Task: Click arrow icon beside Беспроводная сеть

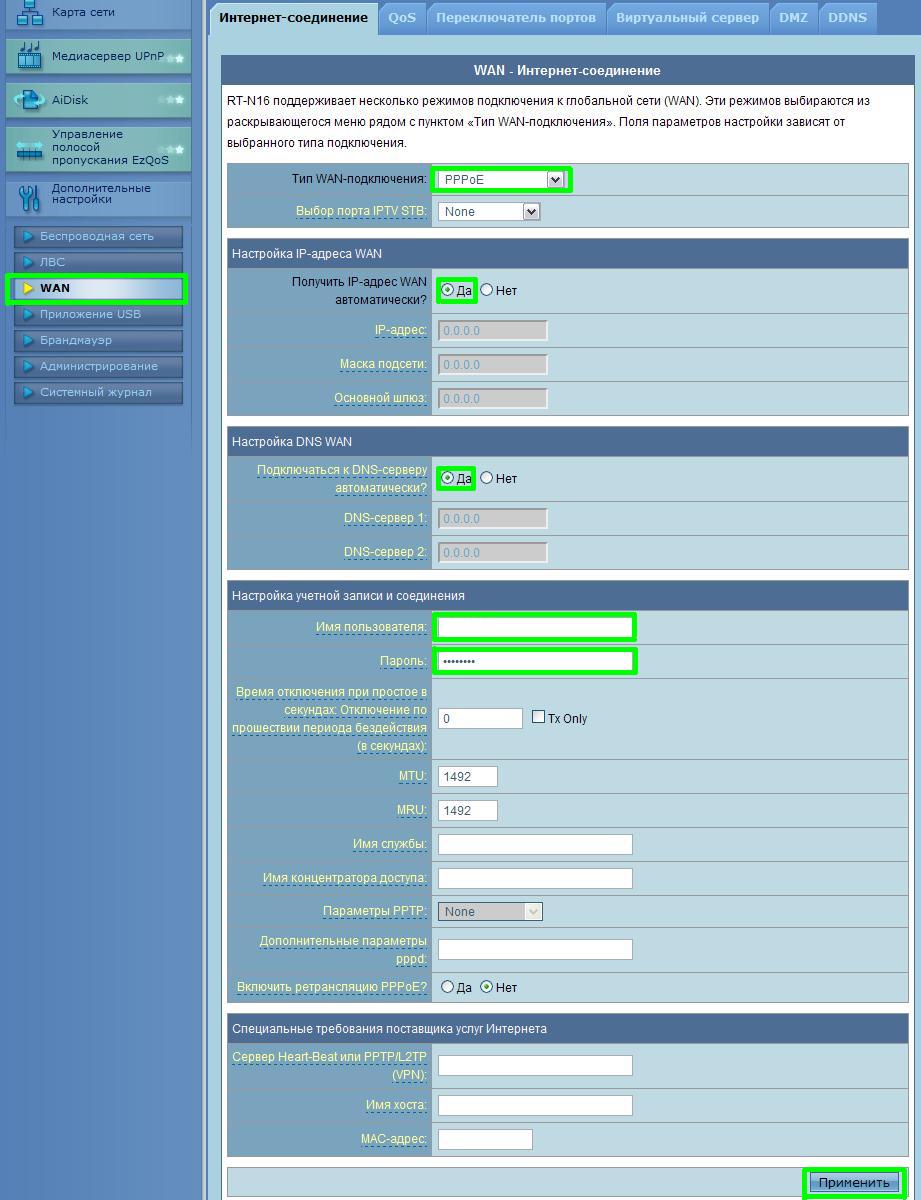Action: [28, 237]
